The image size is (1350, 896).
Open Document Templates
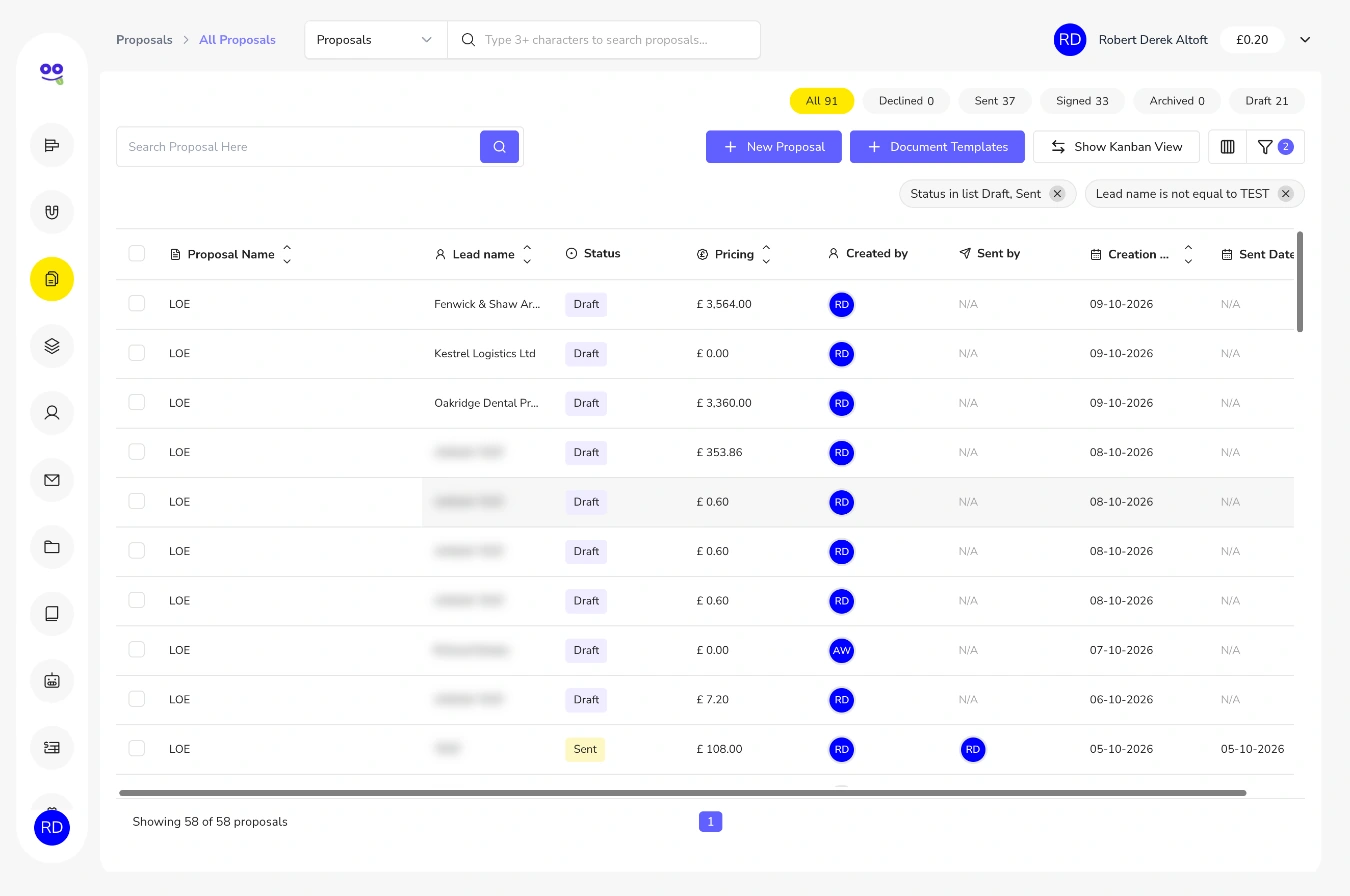(937, 147)
